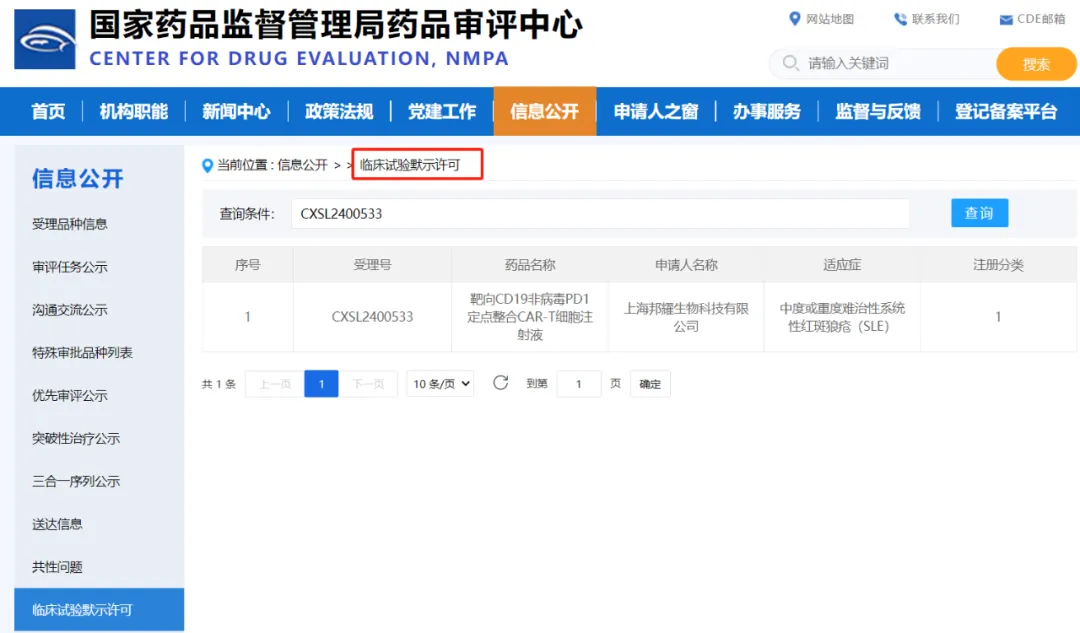Viewport: 1080px width, 633px height.
Task: Open 优先审评公示 in the sidebar
Action: coord(70,395)
